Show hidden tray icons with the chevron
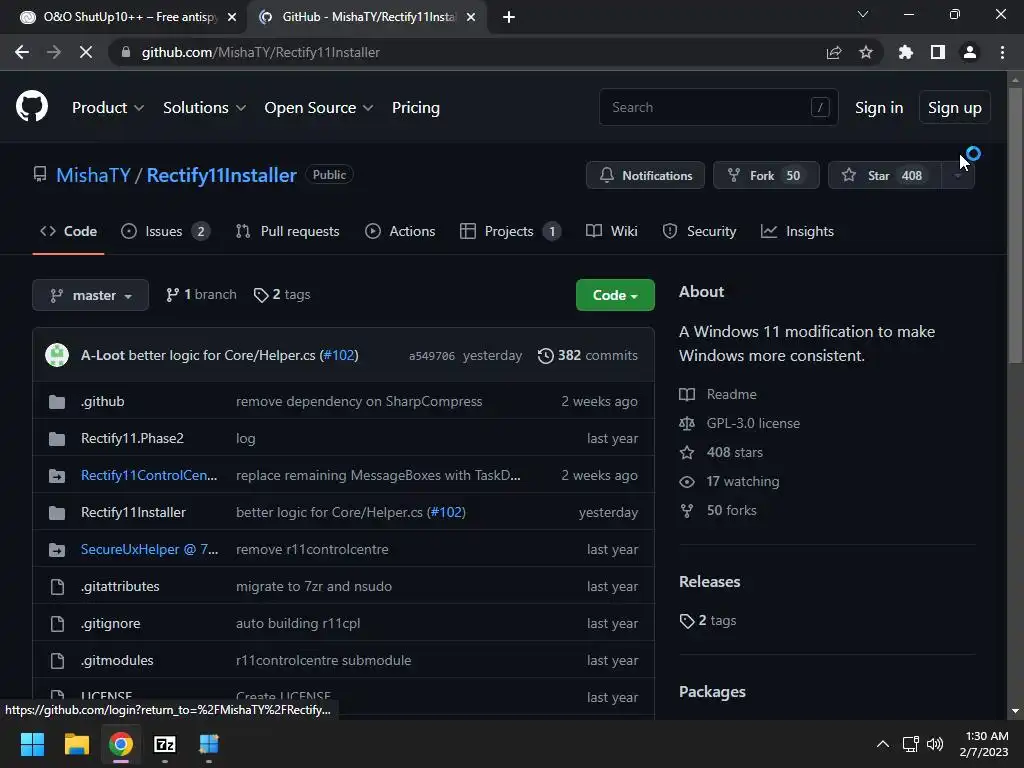 [882, 744]
